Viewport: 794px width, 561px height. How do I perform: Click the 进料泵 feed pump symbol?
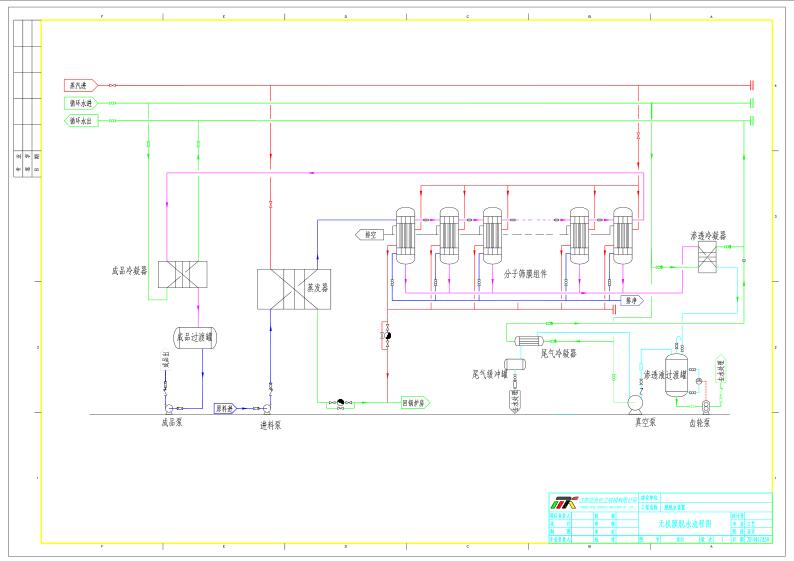coord(266,408)
